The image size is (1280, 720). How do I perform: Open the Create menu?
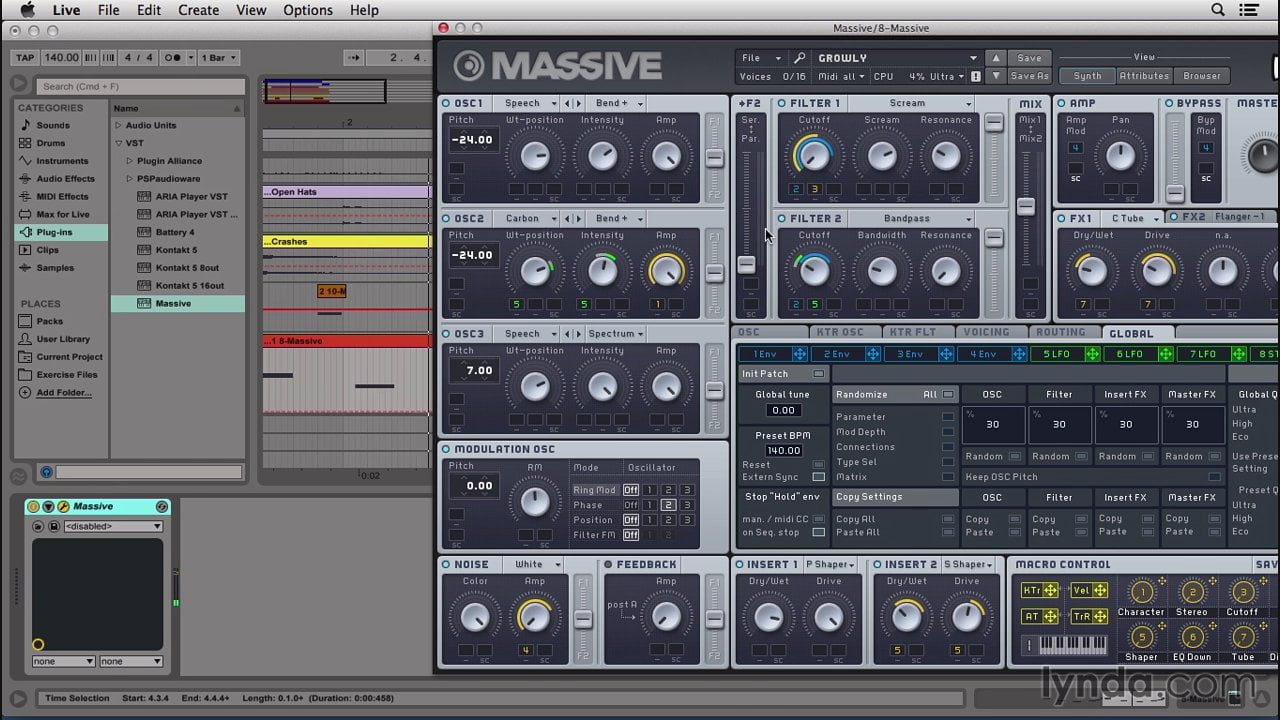coord(198,10)
